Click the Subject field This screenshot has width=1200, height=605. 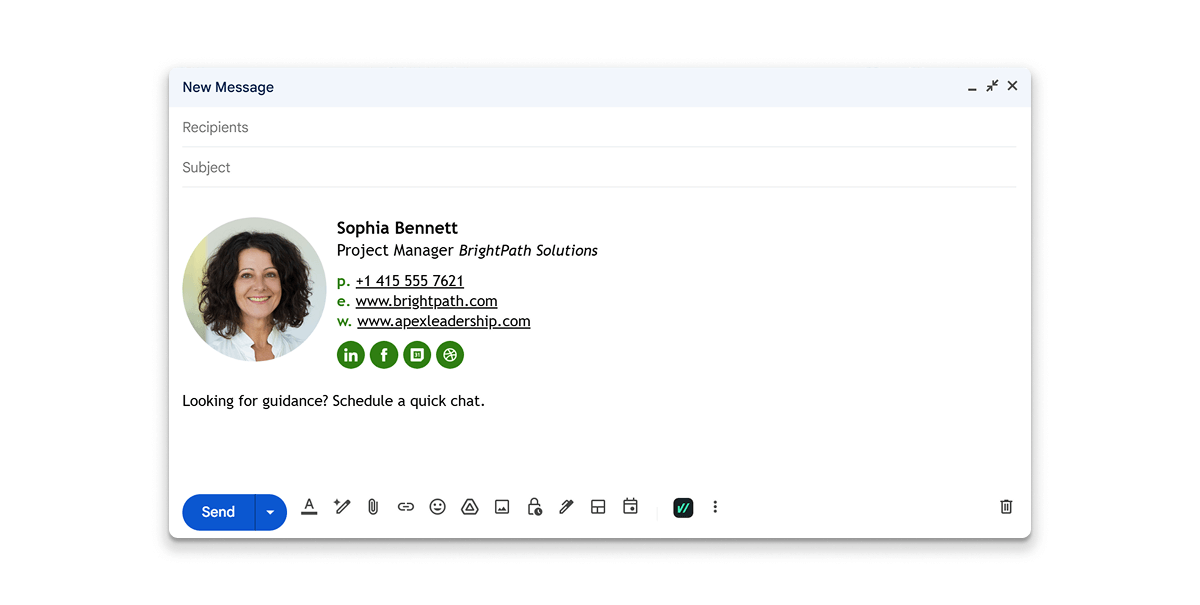coord(400,167)
